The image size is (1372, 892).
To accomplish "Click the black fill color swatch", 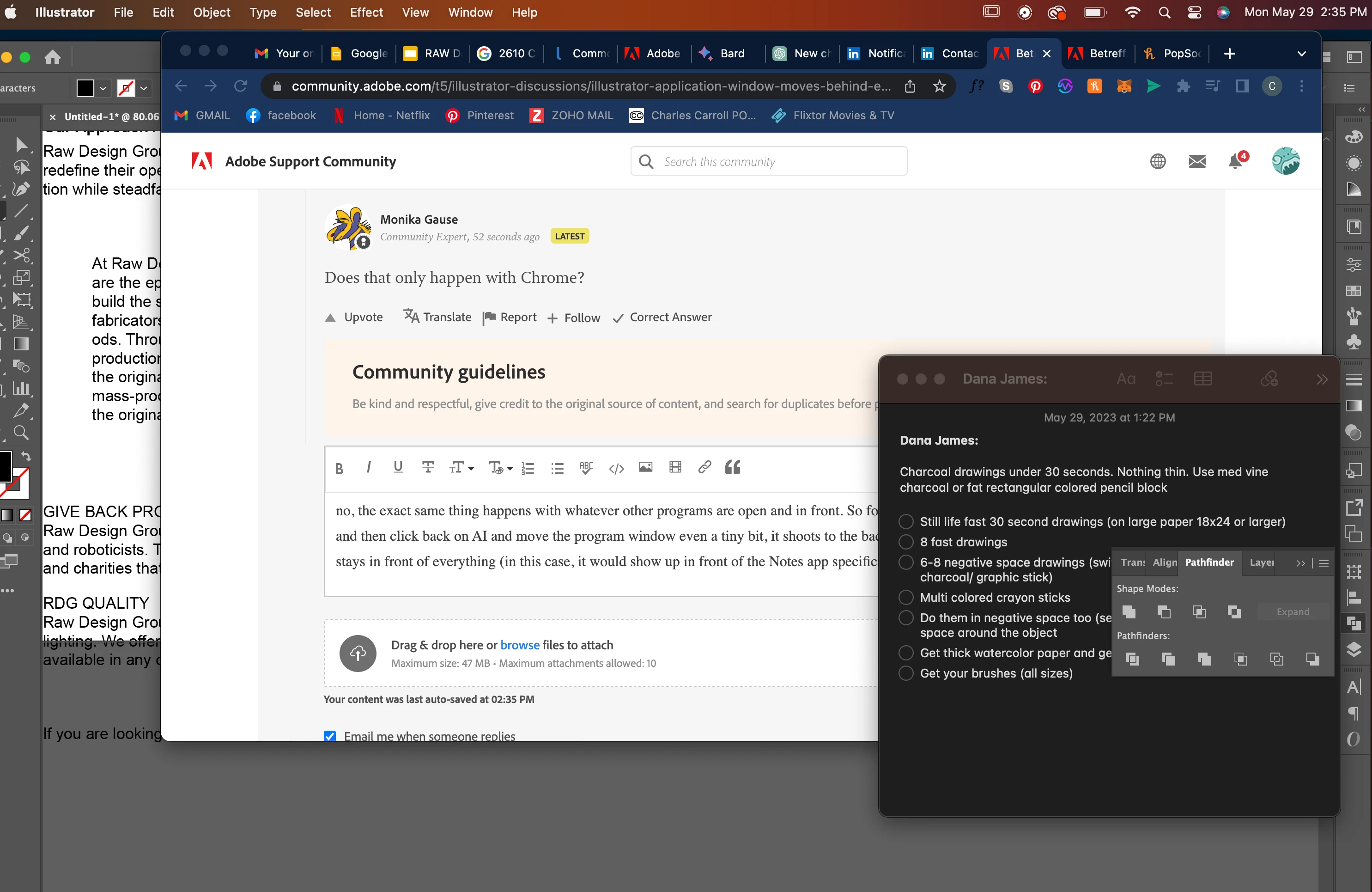I will [x=85, y=88].
